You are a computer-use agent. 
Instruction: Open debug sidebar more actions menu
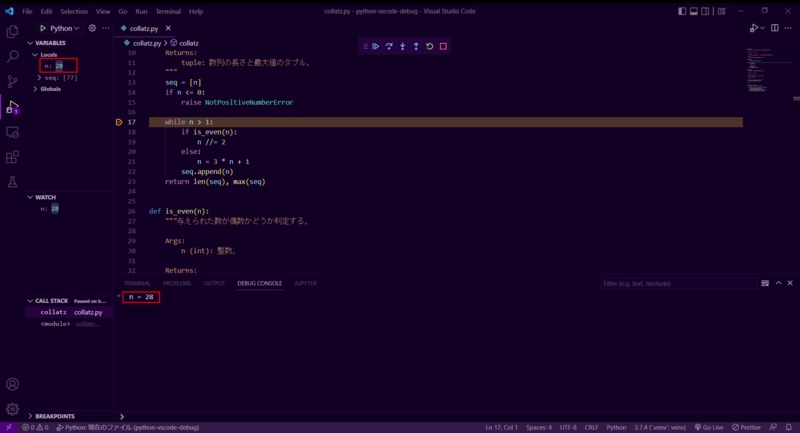pos(106,29)
